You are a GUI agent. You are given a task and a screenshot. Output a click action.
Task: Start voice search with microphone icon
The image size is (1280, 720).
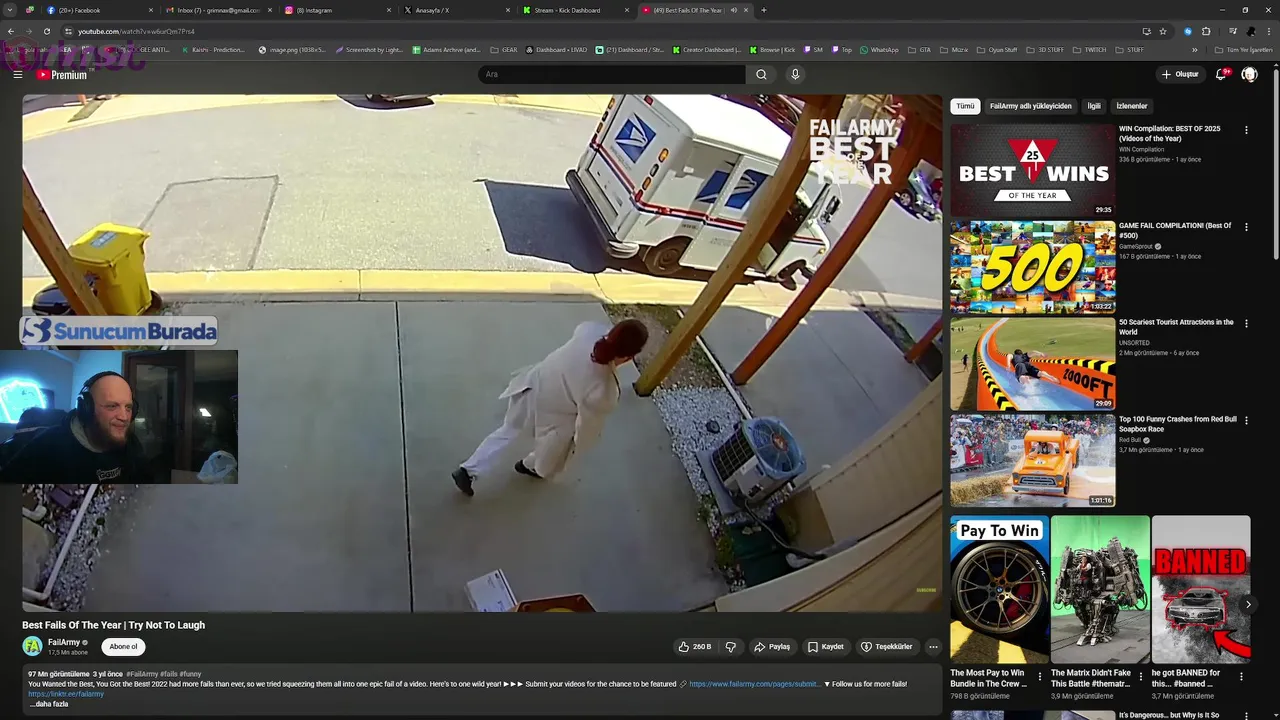(795, 74)
